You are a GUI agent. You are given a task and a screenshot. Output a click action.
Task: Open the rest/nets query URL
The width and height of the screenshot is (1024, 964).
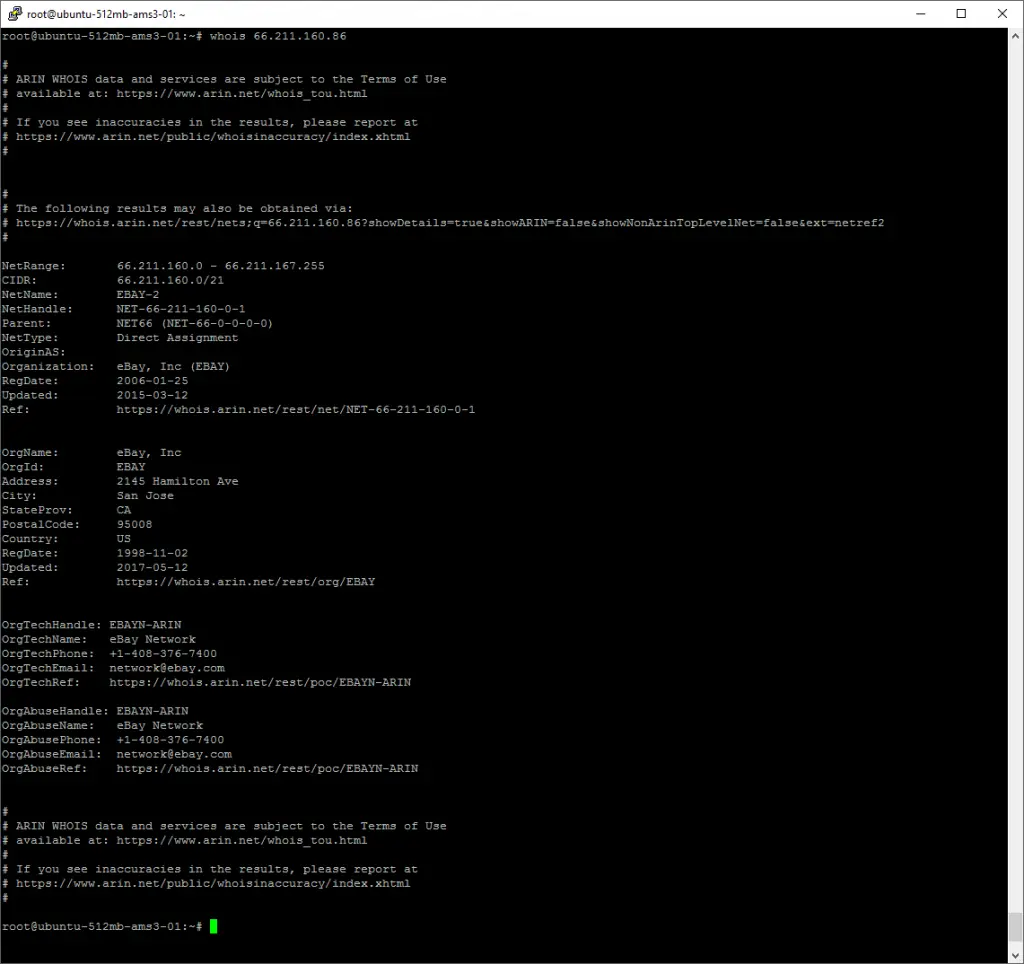point(450,222)
